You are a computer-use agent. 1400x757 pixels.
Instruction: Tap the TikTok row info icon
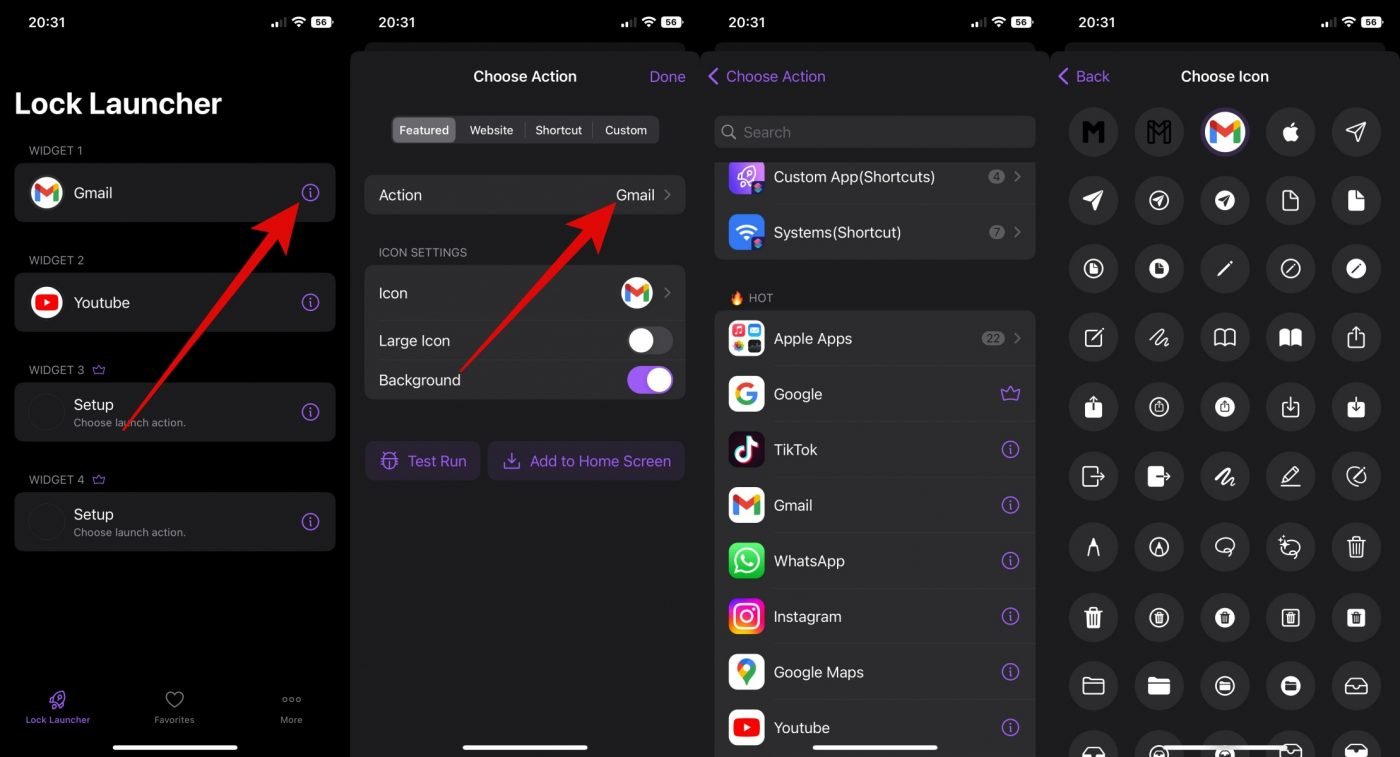[1010, 450]
